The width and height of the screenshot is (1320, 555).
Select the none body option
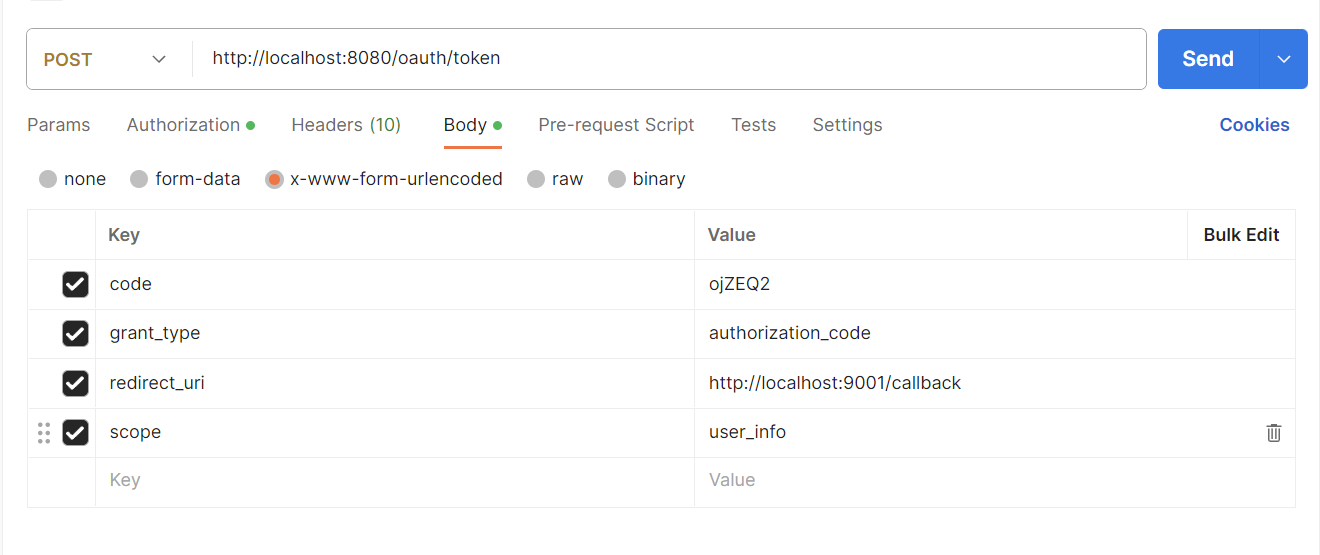(72, 179)
